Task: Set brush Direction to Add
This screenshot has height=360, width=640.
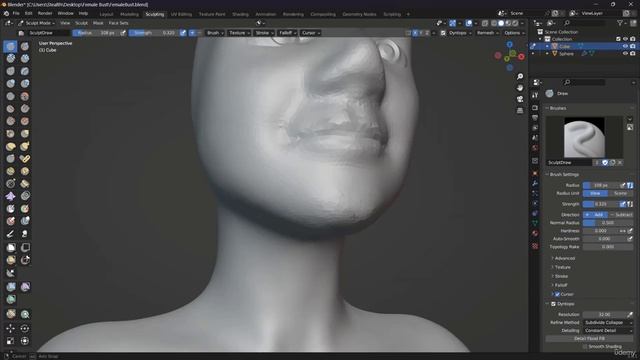Action: pyautogui.click(x=595, y=215)
